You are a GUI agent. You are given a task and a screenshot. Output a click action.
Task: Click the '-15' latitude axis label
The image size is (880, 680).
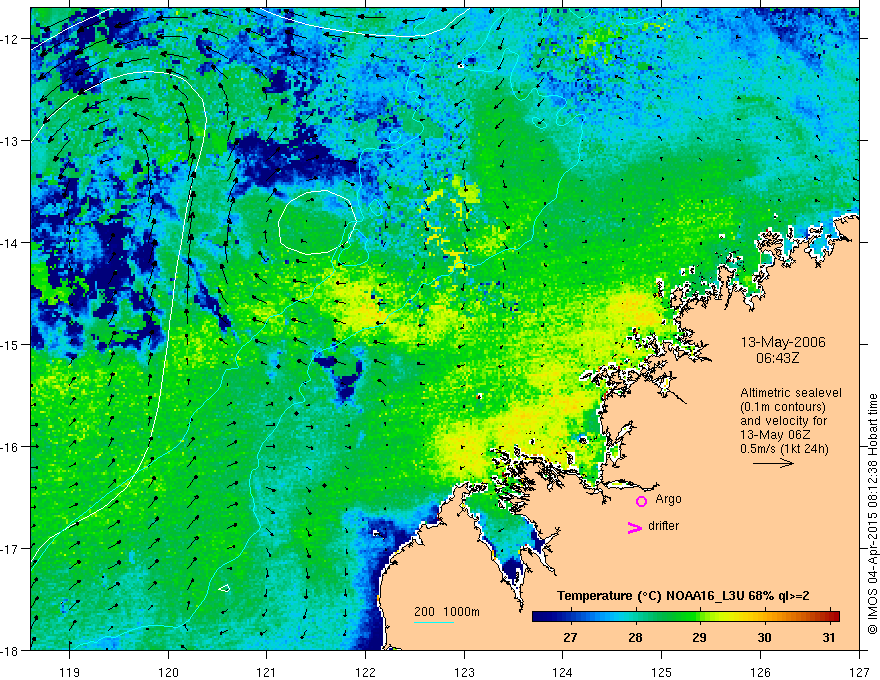pos(10,344)
